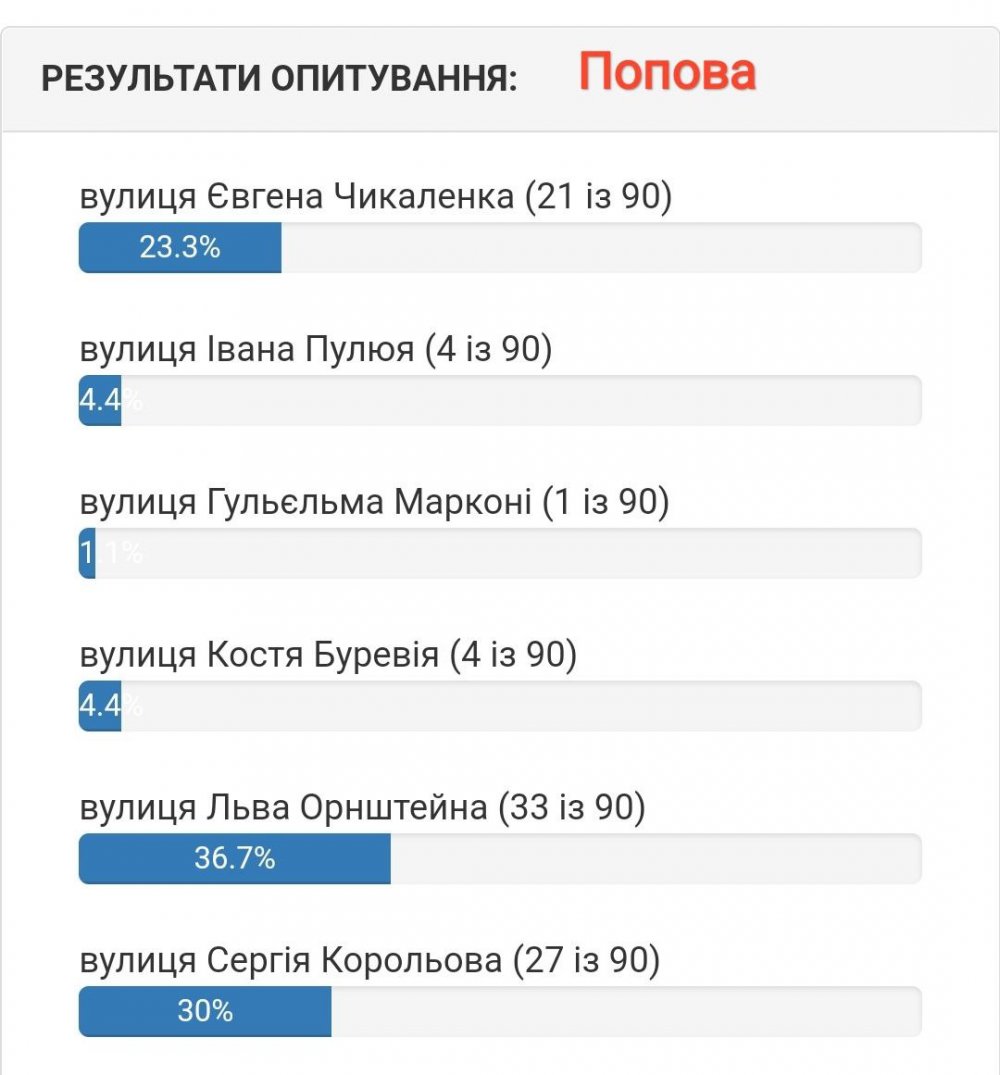
Task: Click empty gray part of Євгена Чикаленка bar
Action: coord(600,248)
